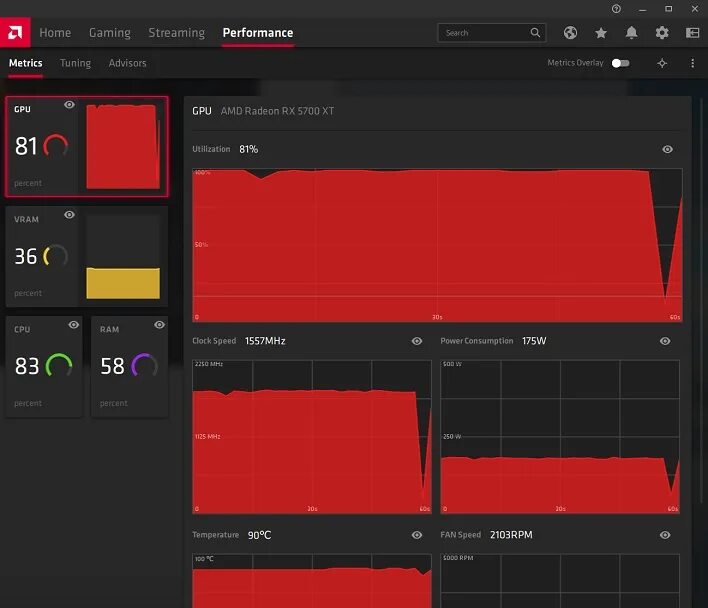Image resolution: width=708 pixels, height=608 pixels.
Task: Click the AMD logo icon
Action: [15, 32]
